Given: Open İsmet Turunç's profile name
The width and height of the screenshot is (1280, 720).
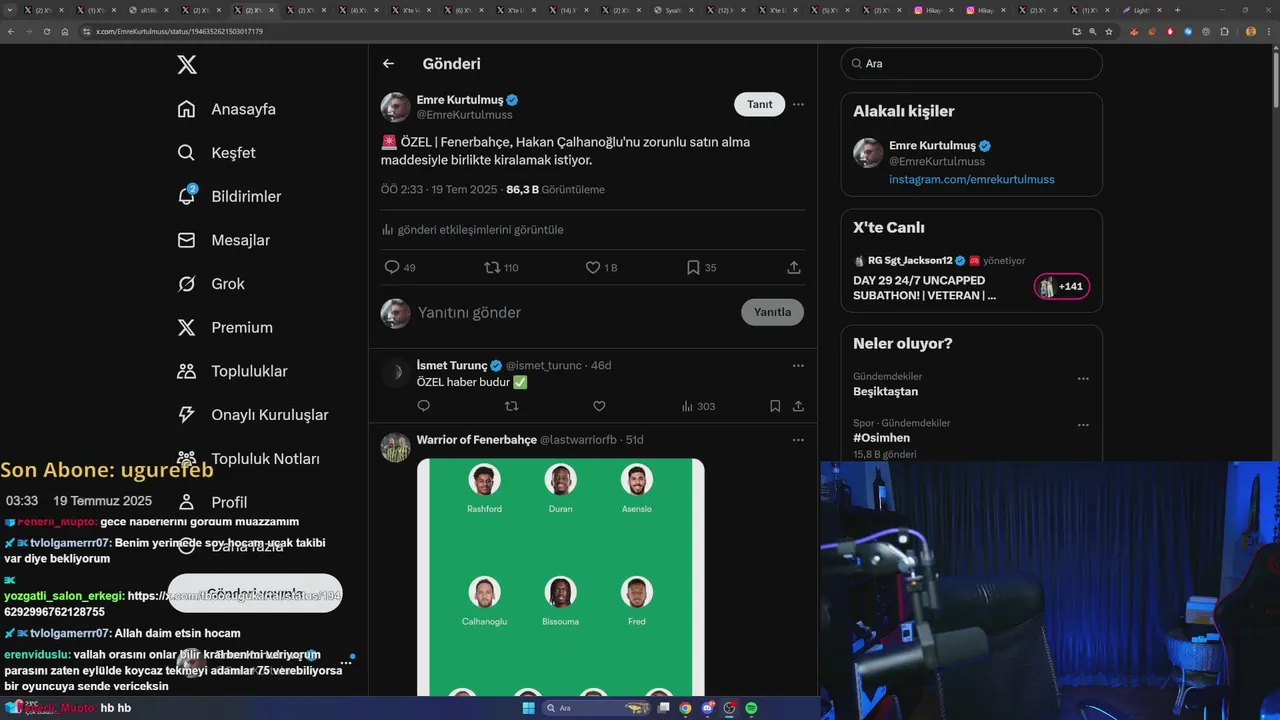Looking at the screenshot, I should (x=452, y=365).
